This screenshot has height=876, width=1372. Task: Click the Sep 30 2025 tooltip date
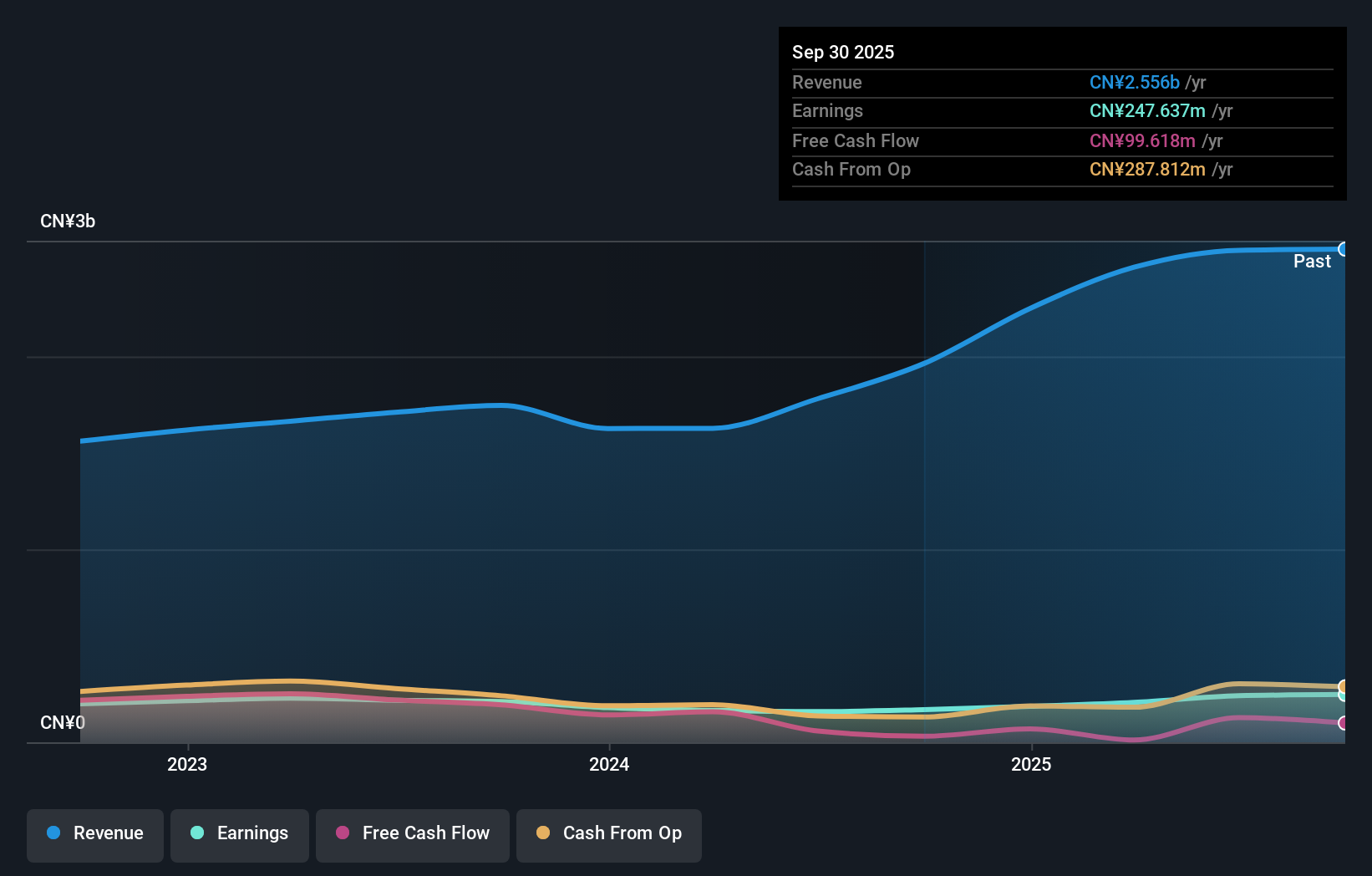tap(843, 52)
